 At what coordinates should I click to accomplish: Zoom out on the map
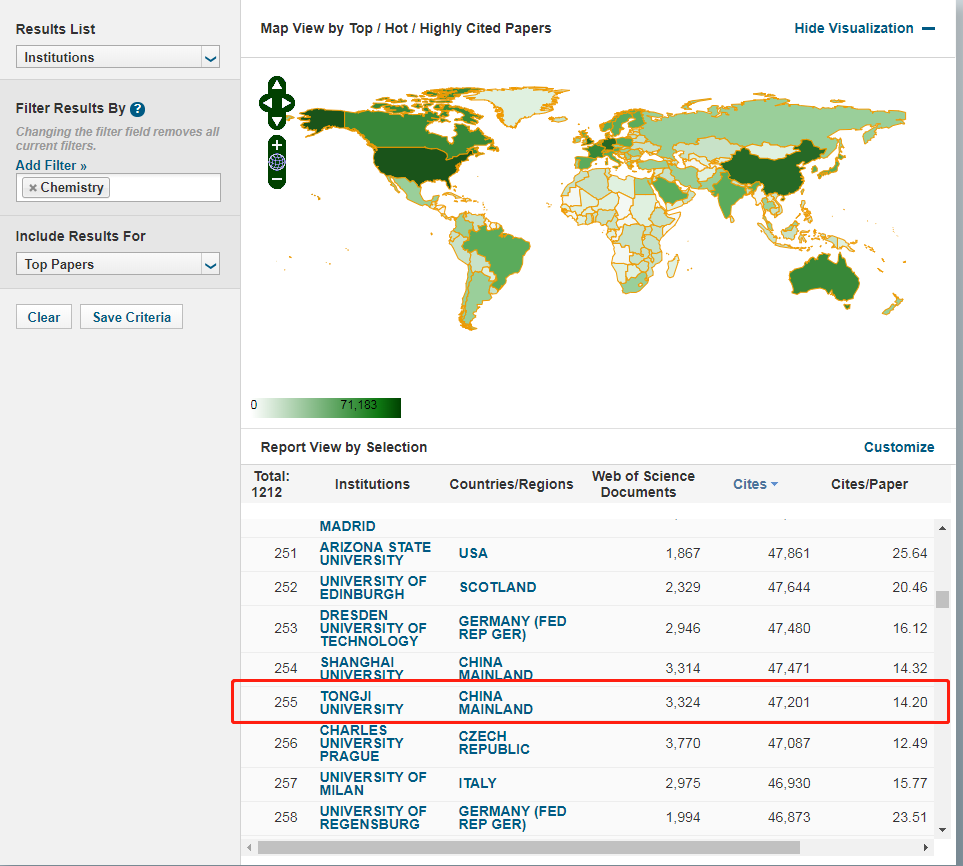277,179
